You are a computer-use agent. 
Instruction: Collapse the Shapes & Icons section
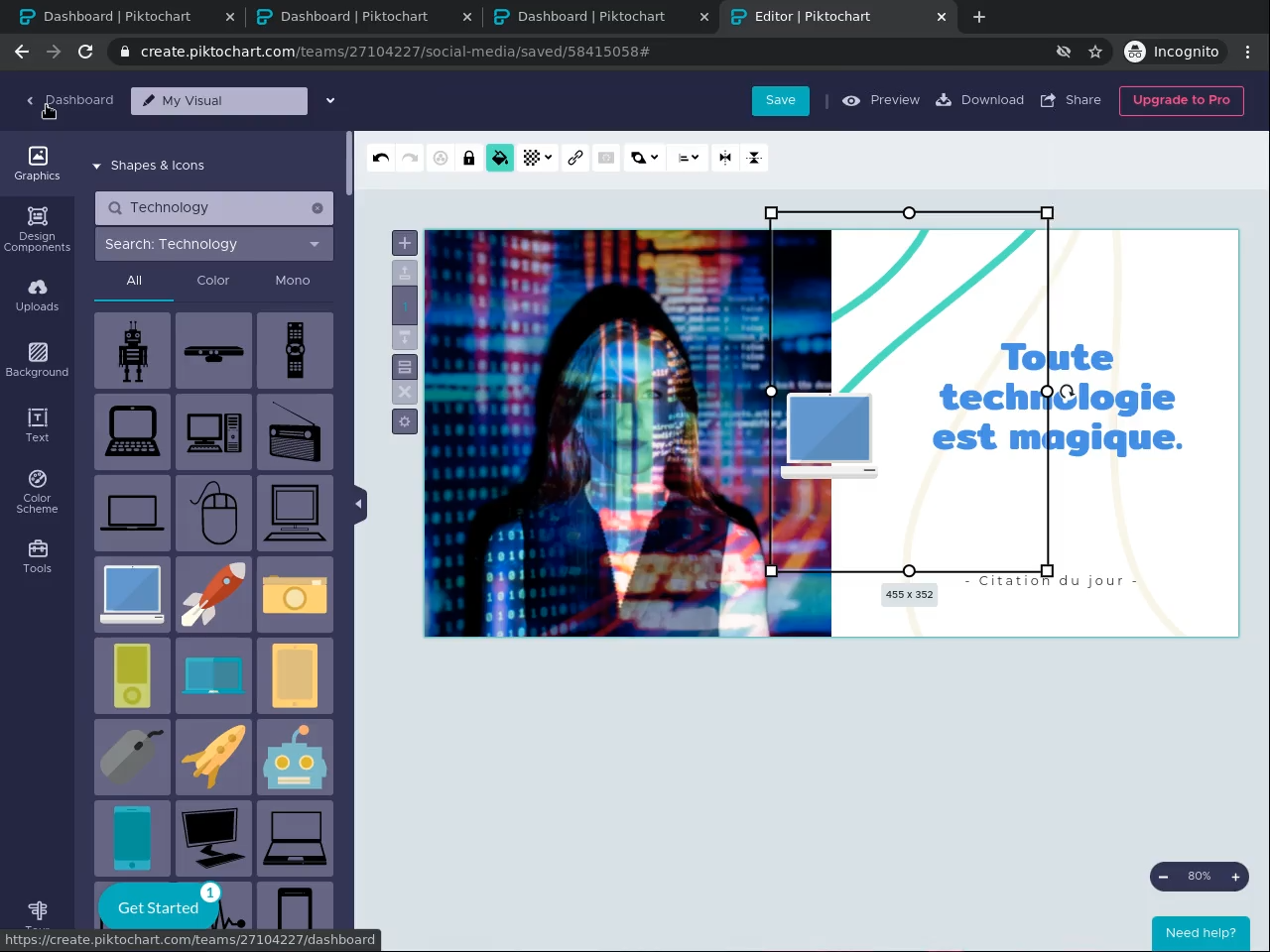coord(148,166)
